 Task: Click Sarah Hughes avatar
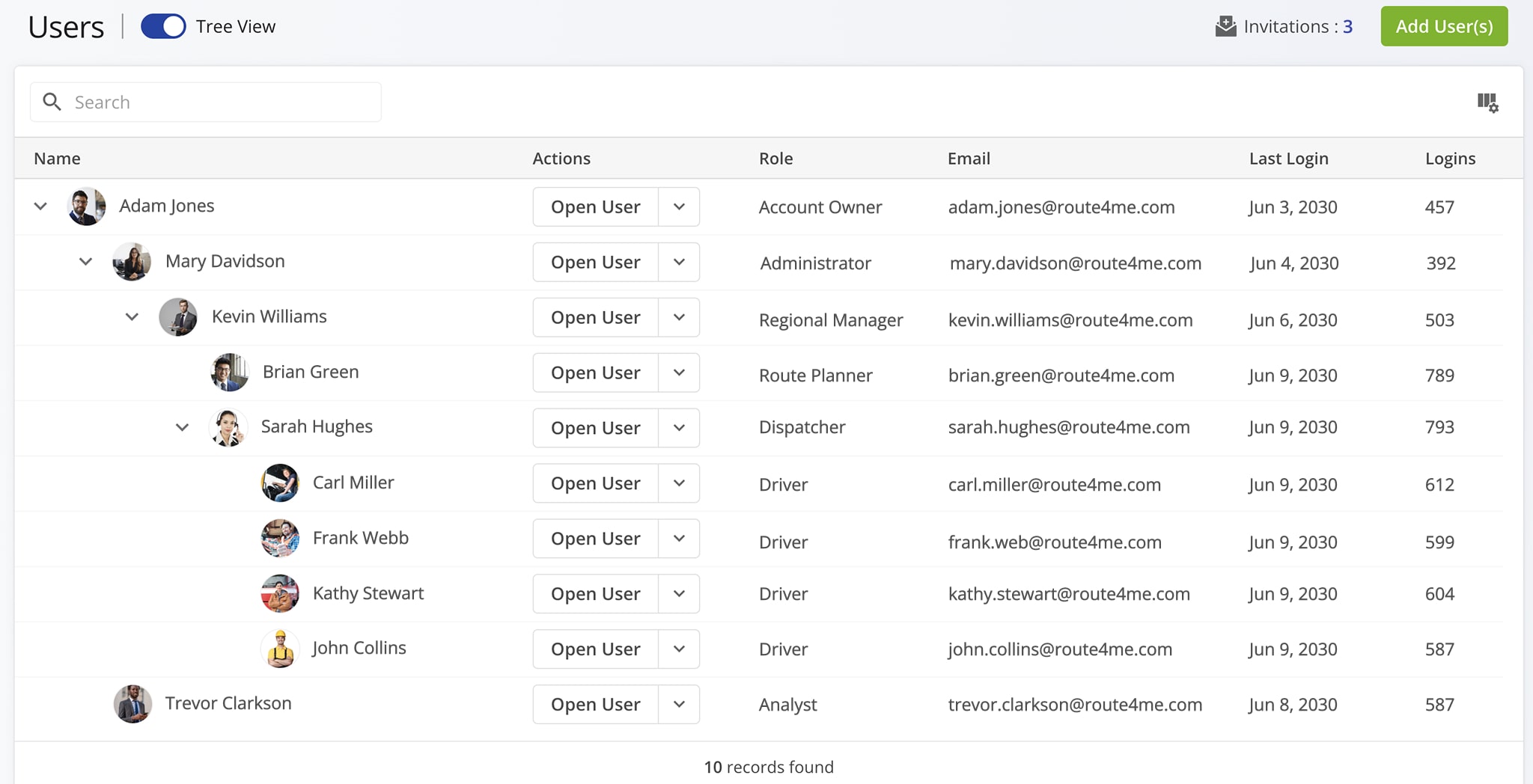[x=228, y=427]
